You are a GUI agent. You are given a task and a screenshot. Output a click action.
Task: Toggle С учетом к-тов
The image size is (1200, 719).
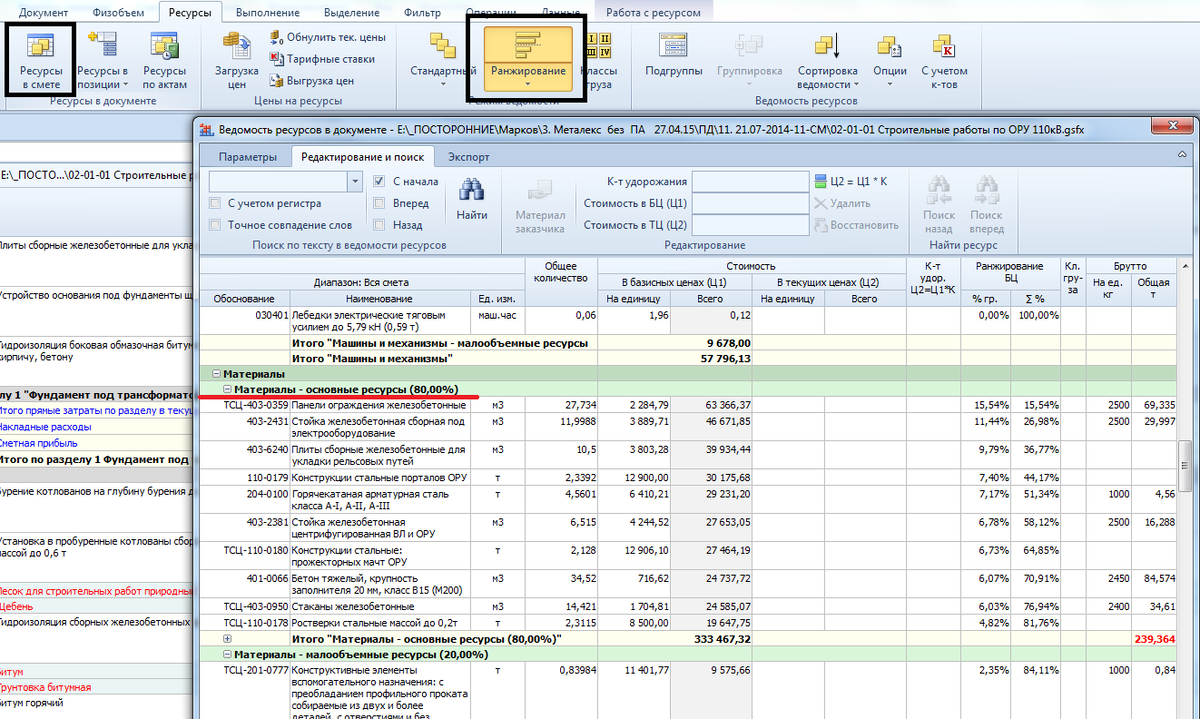(x=945, y=60)
